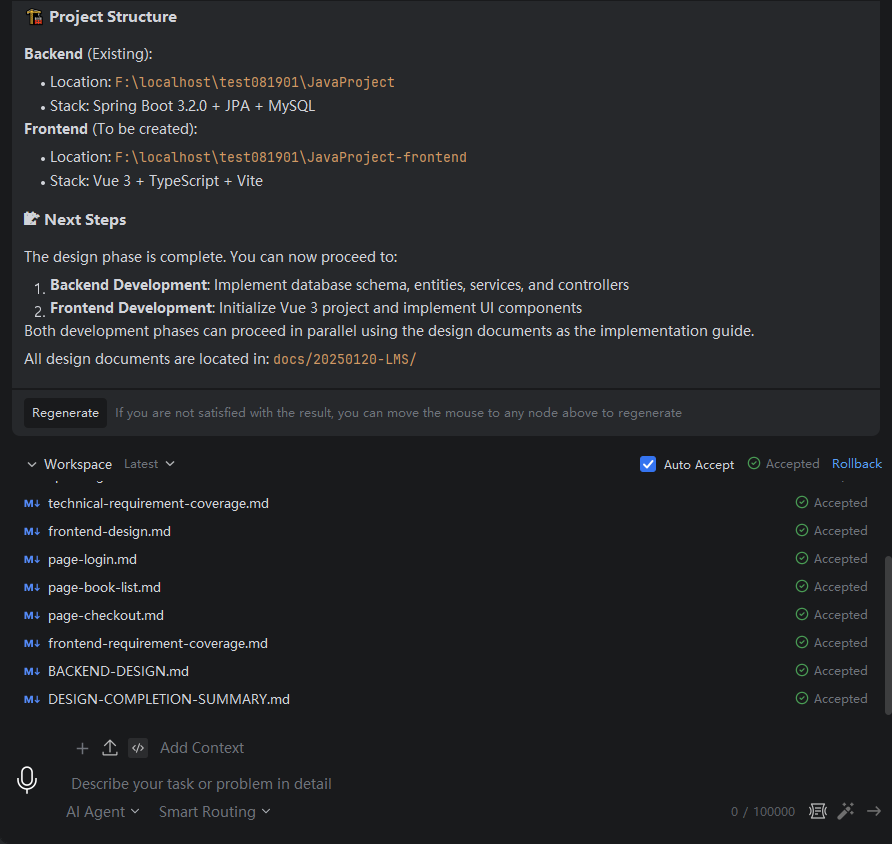Click markdown icon for page-login.md
892x844 pixels.
pos(32,560)
